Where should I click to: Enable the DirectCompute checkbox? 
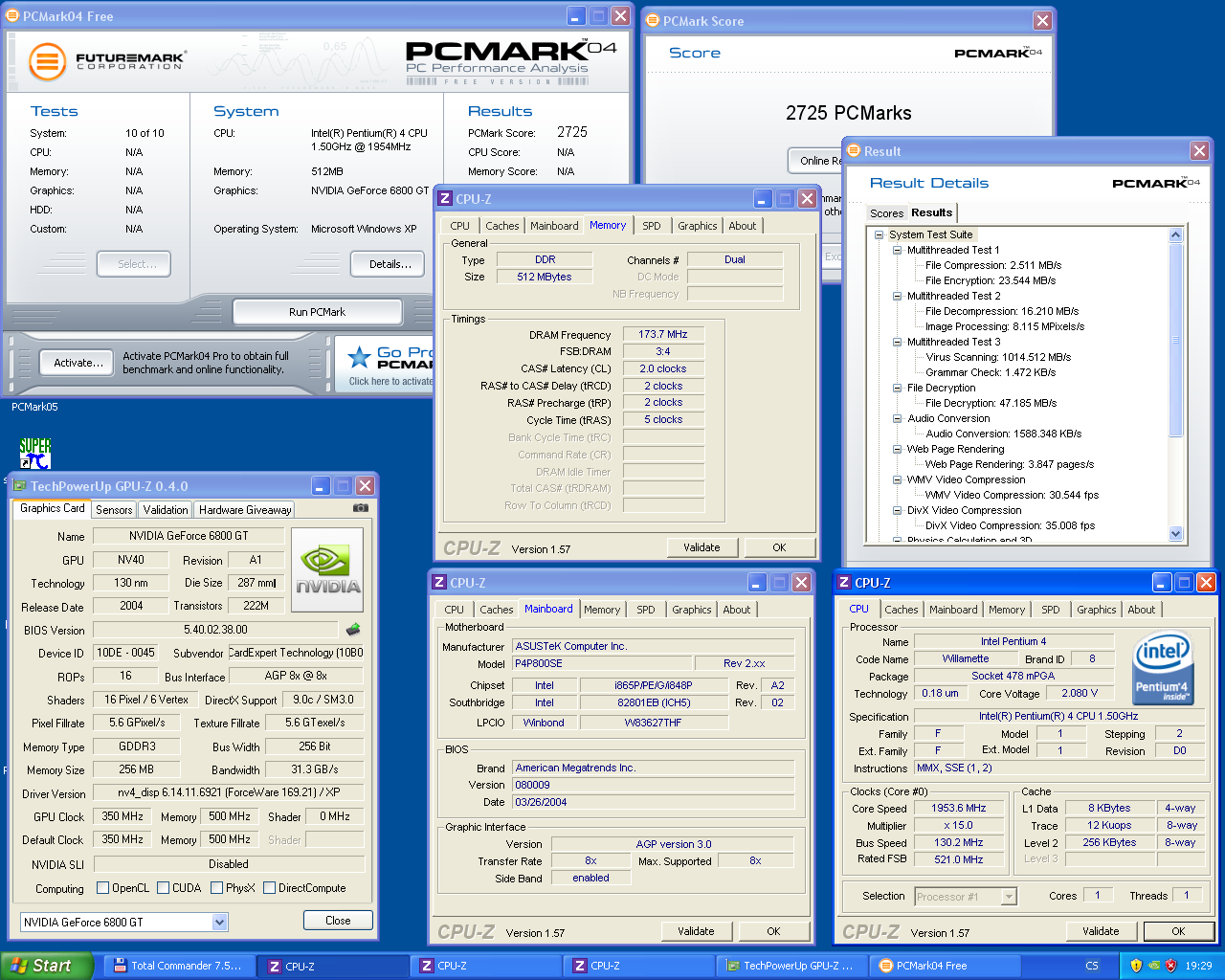[x=269, y=888]
